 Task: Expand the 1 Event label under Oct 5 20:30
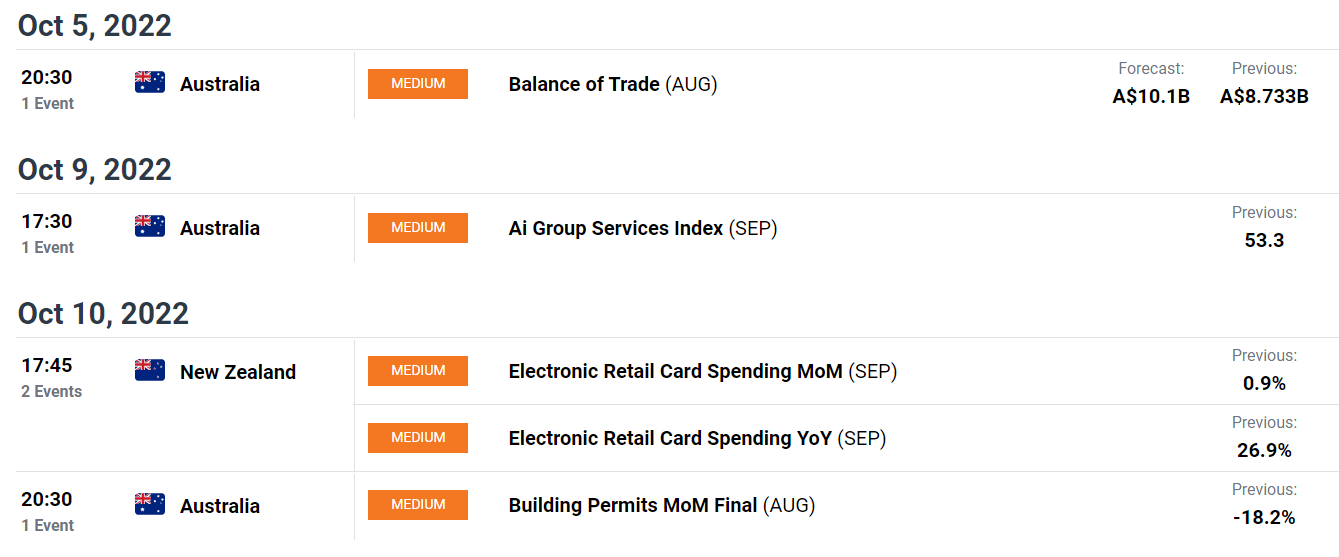pos(48,104)
